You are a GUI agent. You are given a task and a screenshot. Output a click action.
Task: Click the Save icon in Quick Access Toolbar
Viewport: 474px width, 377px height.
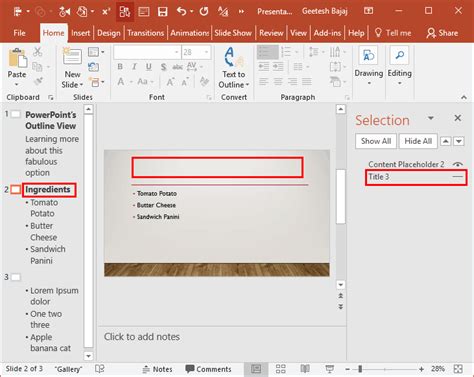[162, 12]
